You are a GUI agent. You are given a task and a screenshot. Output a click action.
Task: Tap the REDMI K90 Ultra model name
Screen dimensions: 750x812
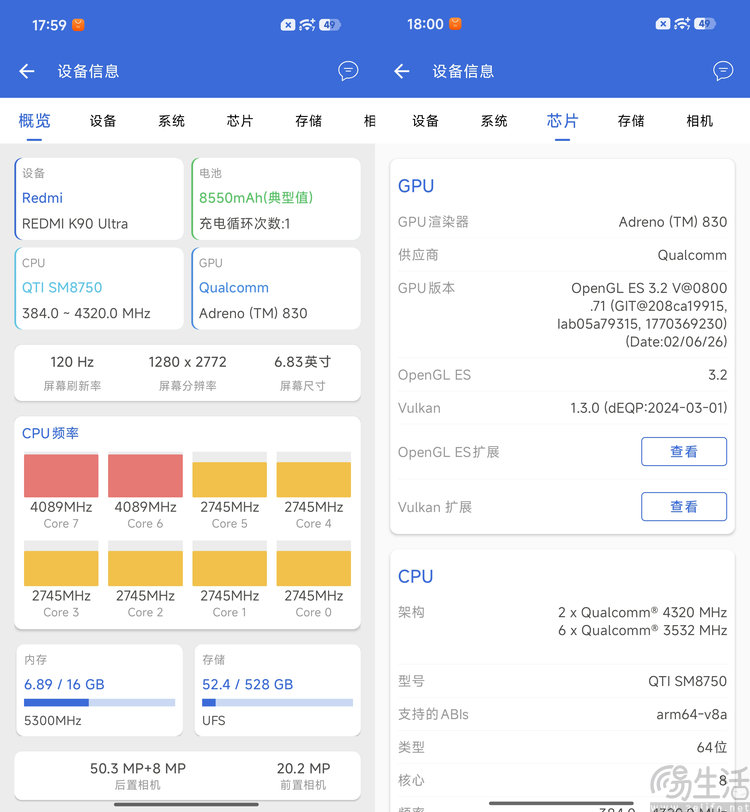click(75, 224)
